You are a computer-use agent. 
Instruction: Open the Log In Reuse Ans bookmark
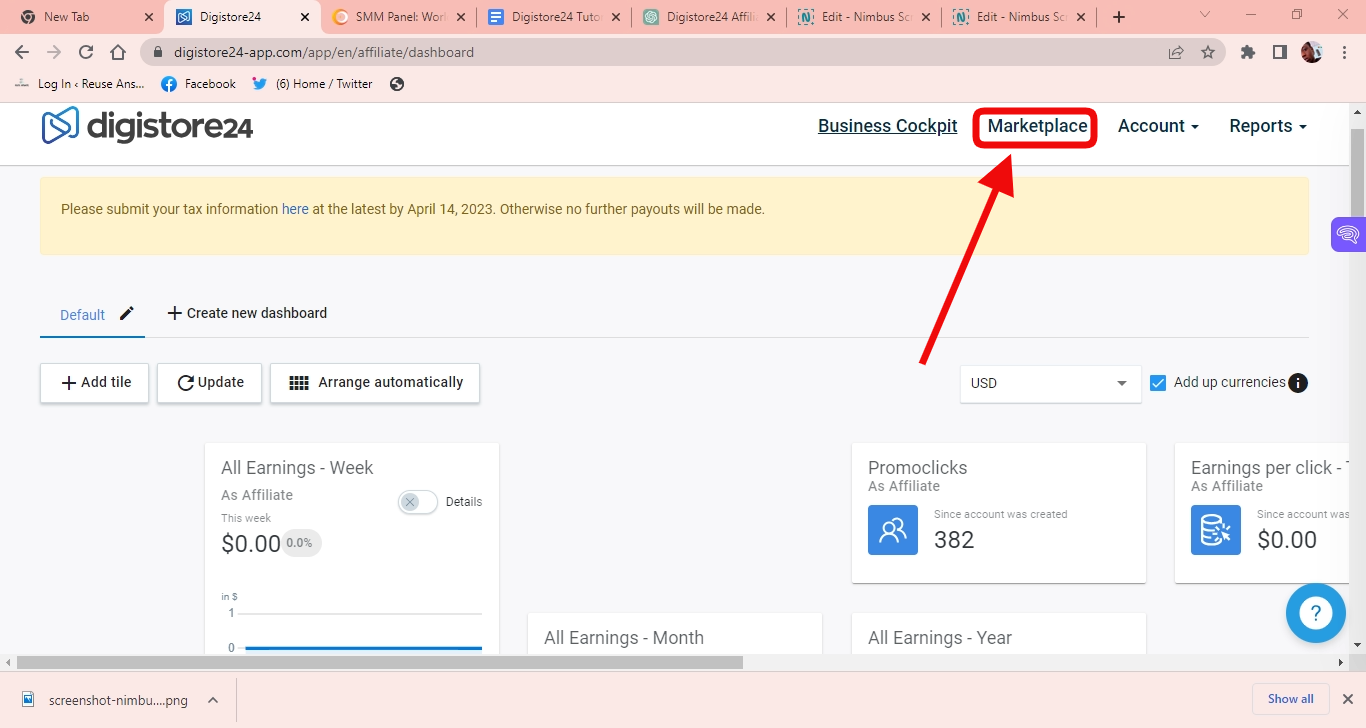[81, 84]
